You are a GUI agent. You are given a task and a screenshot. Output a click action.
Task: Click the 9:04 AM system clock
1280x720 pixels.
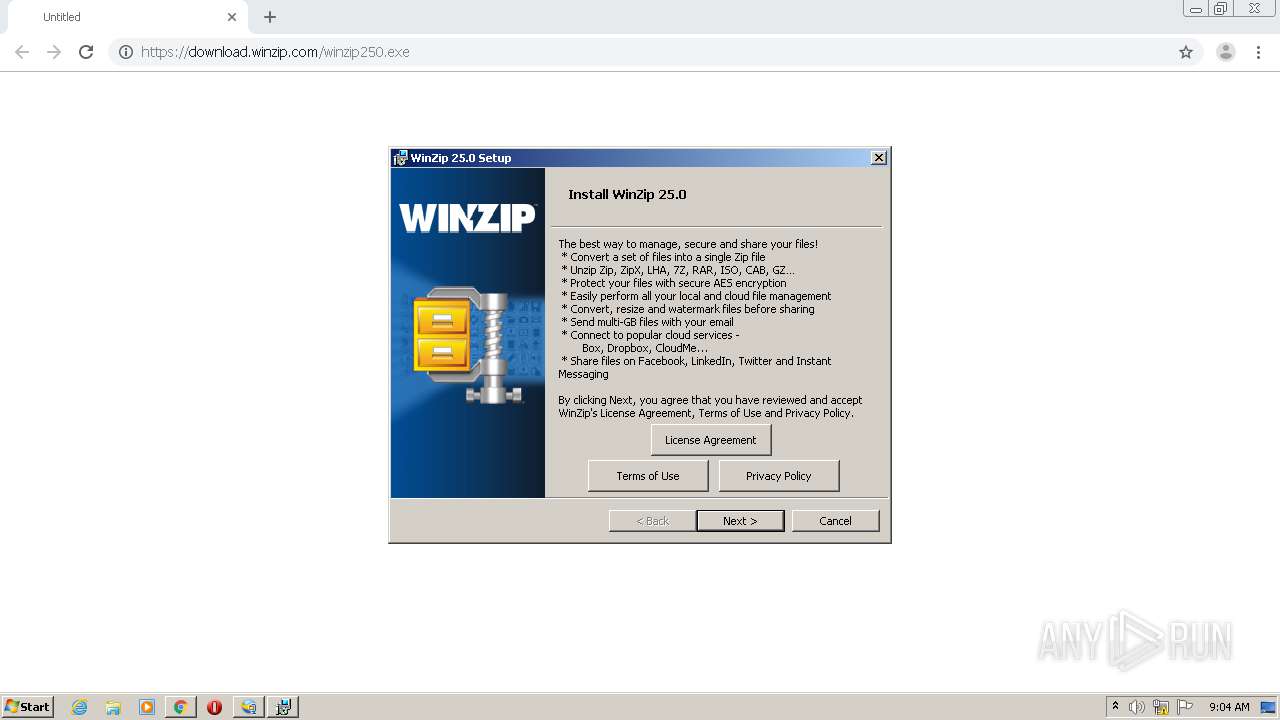click(1229, 707)
